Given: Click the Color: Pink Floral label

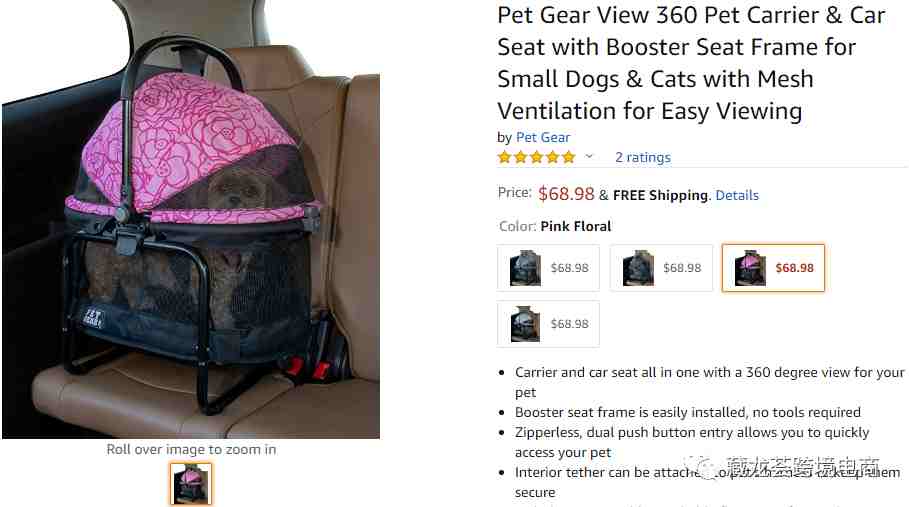Looking at the screenshot, I should pos(555,226).
